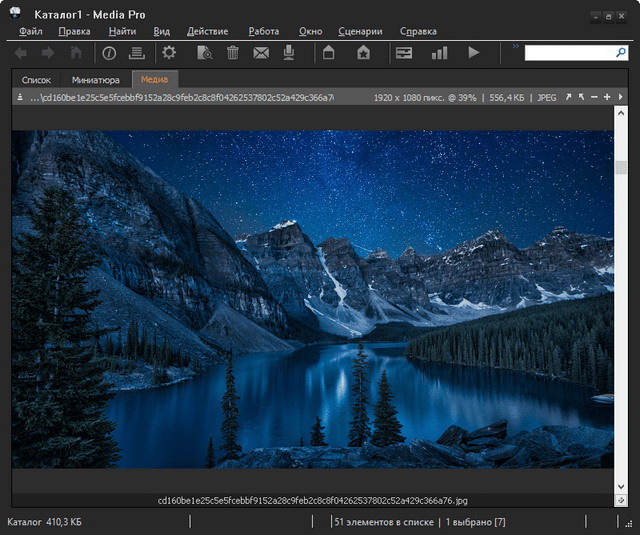Click the bar chart icon in toolbar

[x=439, y=53]
